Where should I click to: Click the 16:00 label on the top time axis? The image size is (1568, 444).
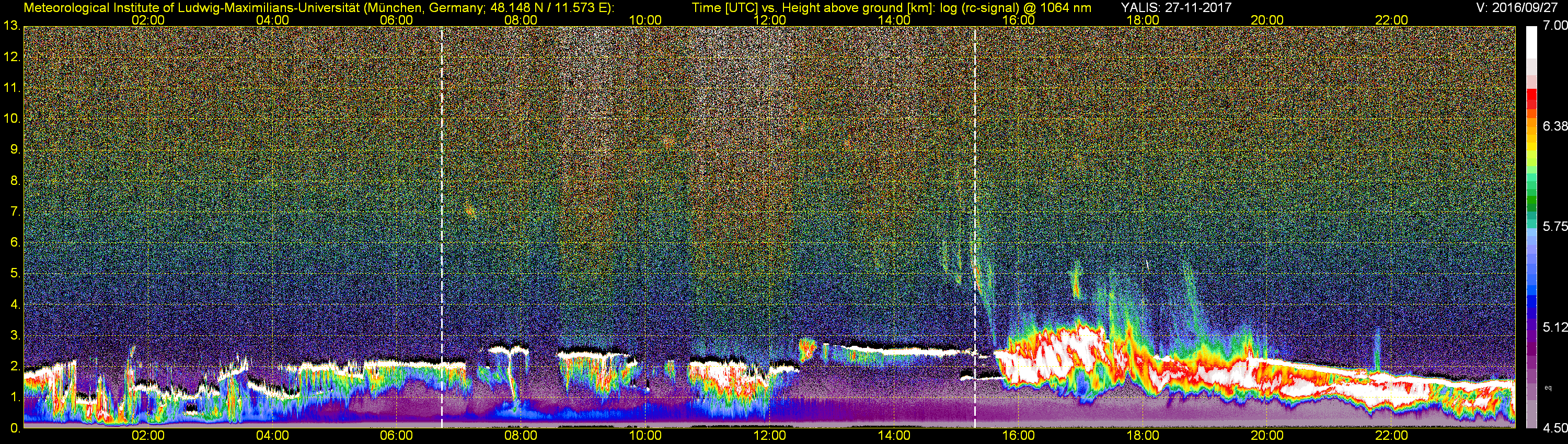pyautogui.click(x=1018, y=20)
